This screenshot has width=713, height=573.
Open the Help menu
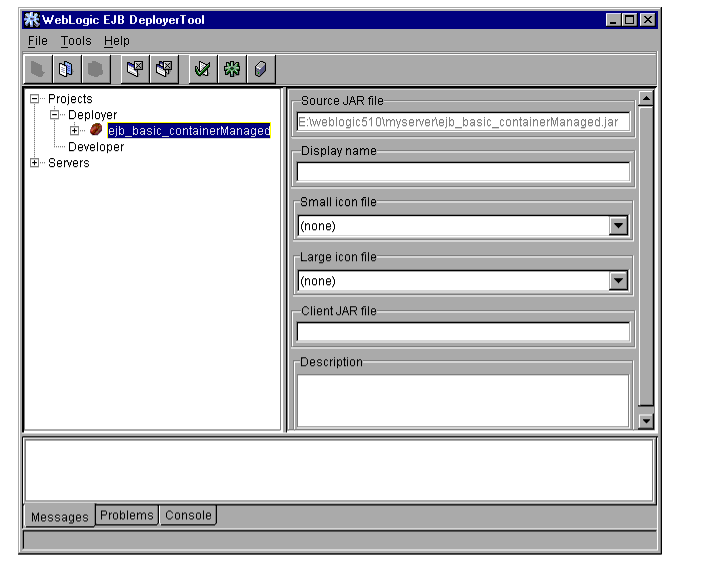(x=116, y=41)
